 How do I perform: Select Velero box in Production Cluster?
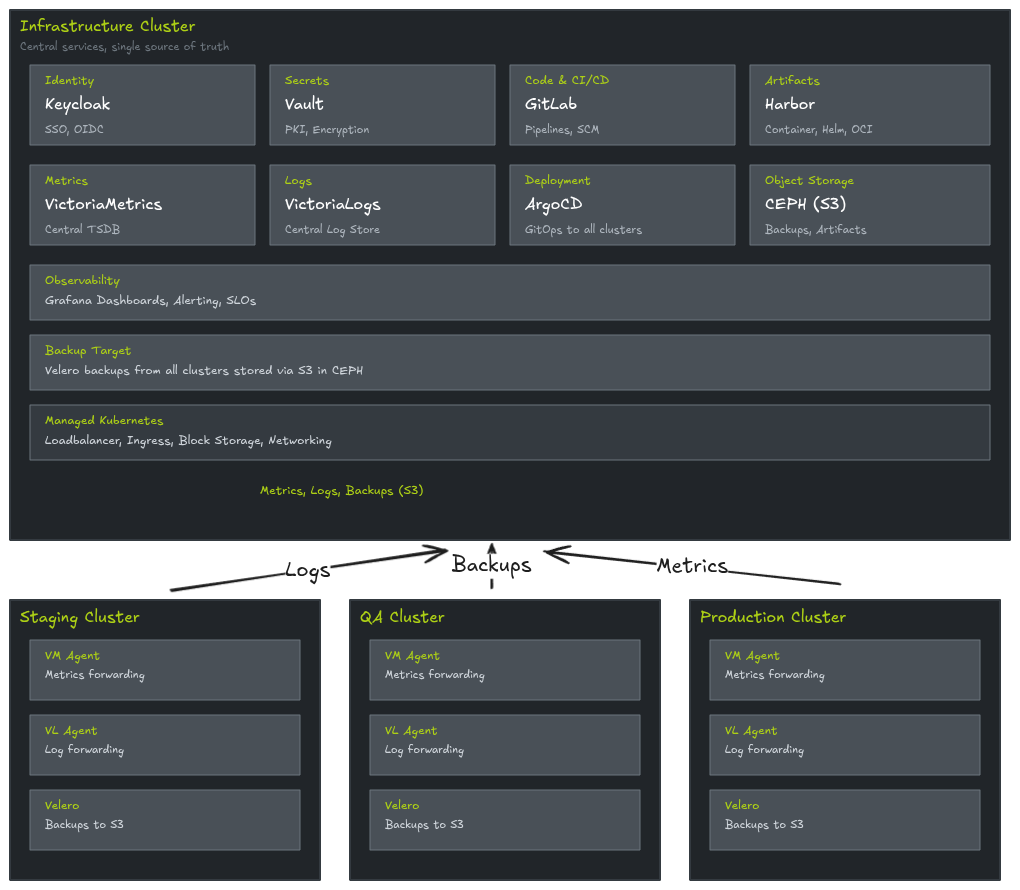click(x=845, y=819)
